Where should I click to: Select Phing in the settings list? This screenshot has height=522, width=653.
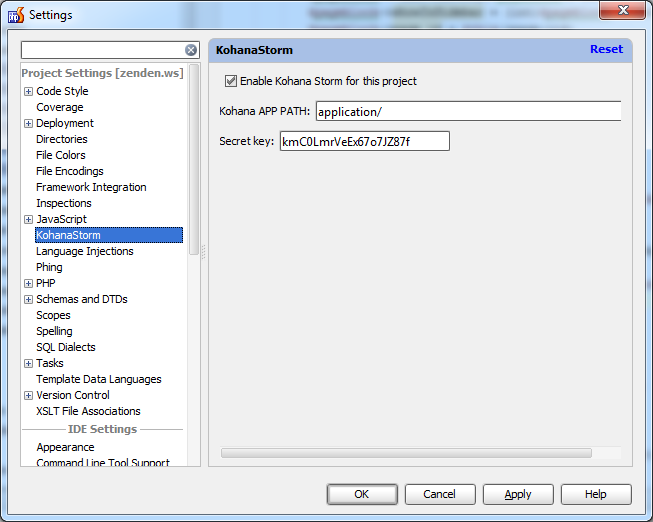point(49,267)
